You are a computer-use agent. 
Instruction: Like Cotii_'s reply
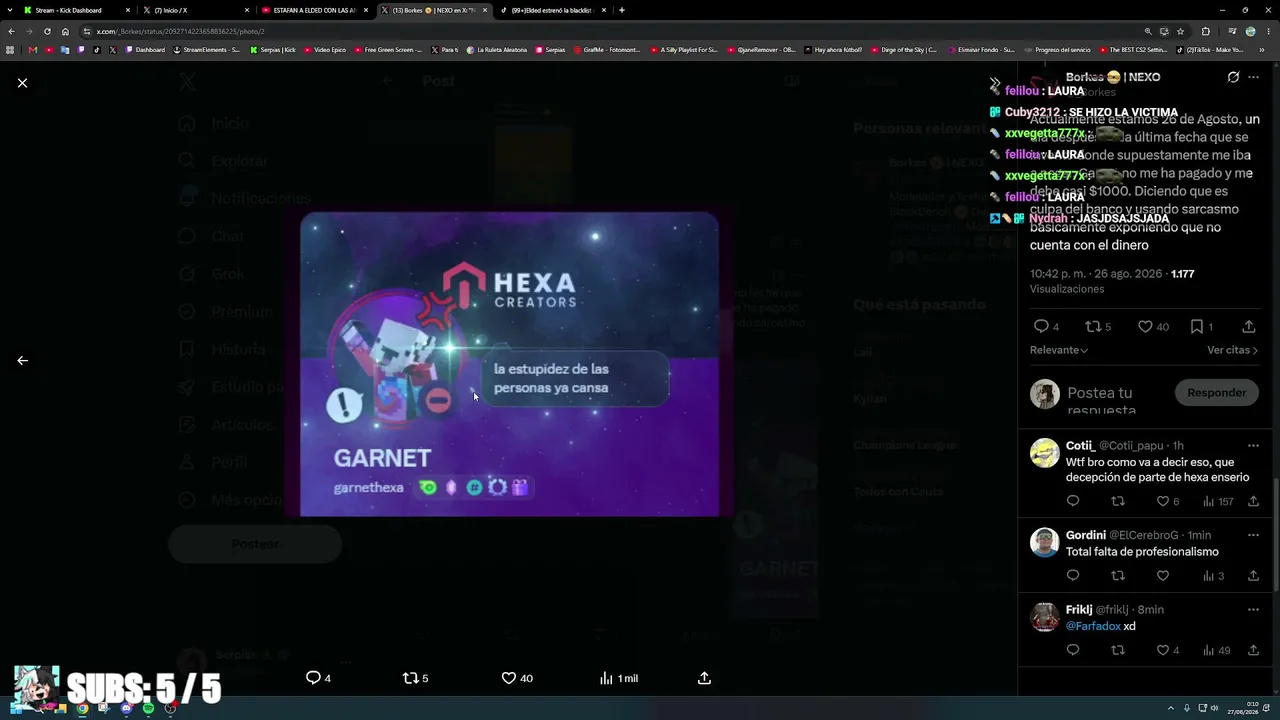[1162, 501]
